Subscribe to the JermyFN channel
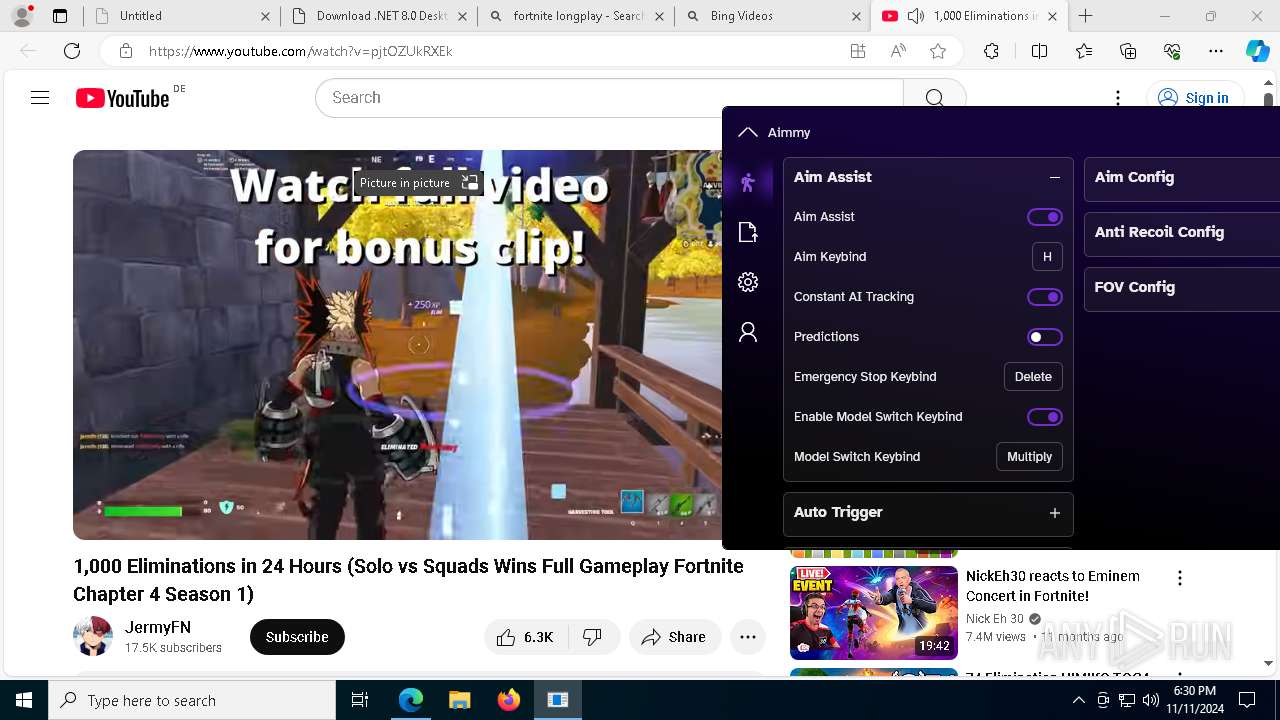1280x720 pixels. tap(297, 637)
